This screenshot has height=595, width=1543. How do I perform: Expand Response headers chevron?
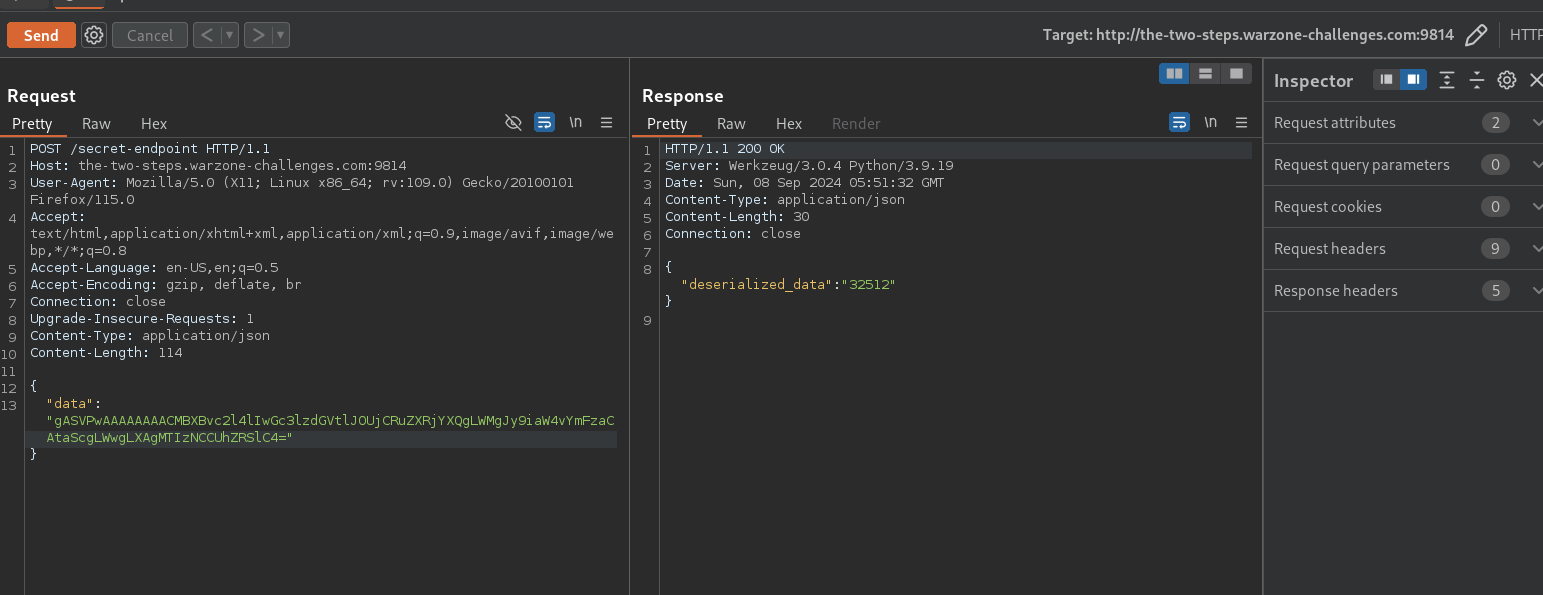1536,291
